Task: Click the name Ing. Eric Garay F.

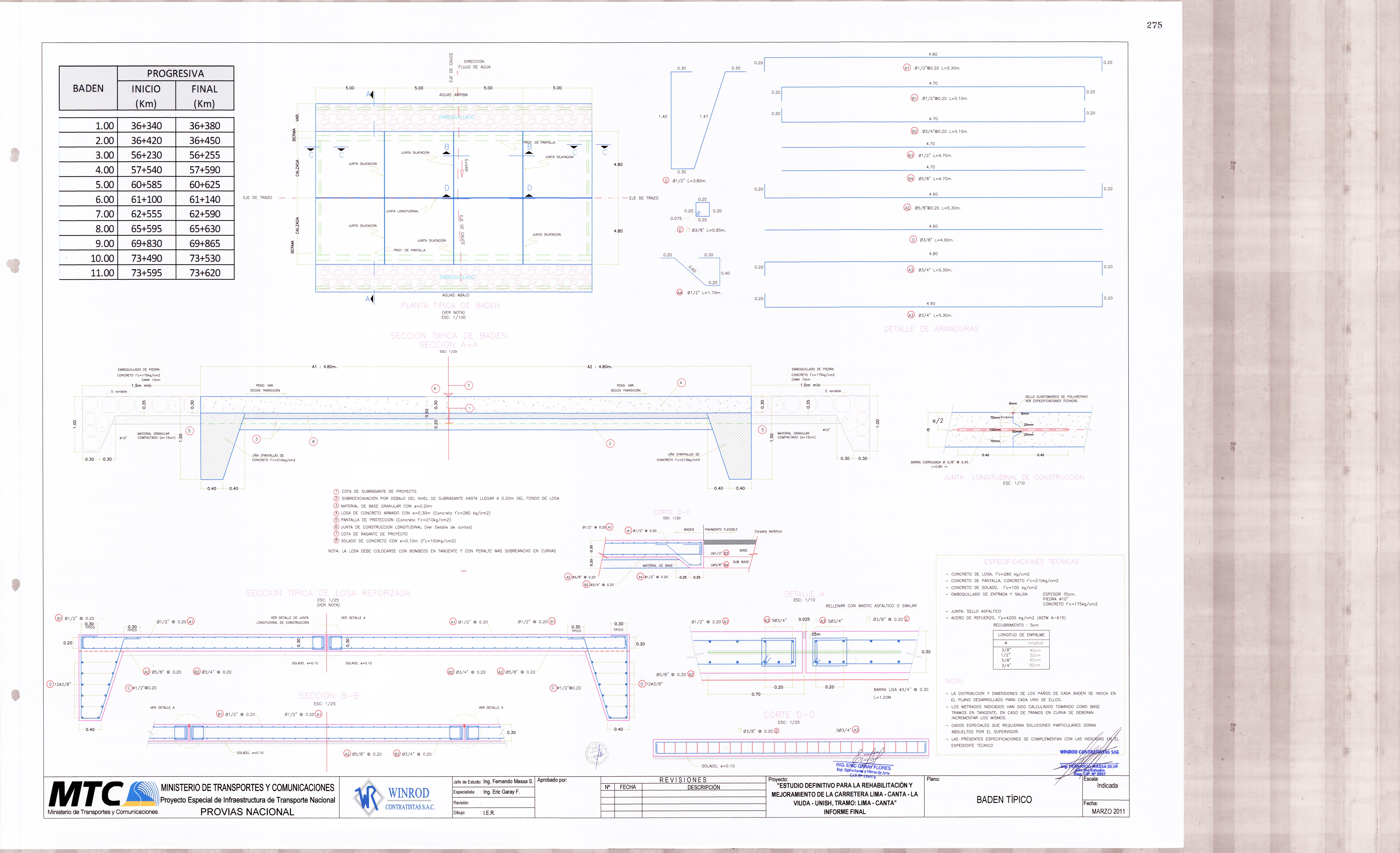Action: tap(501, 792)
